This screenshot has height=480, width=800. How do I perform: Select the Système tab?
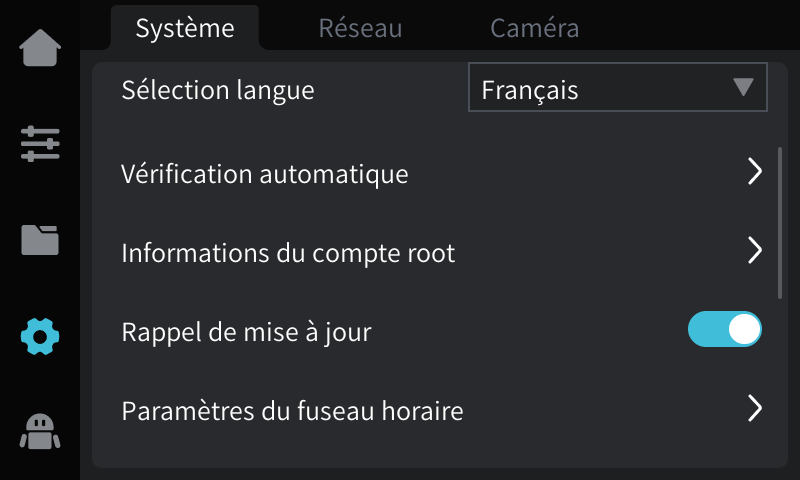(185, 28)
